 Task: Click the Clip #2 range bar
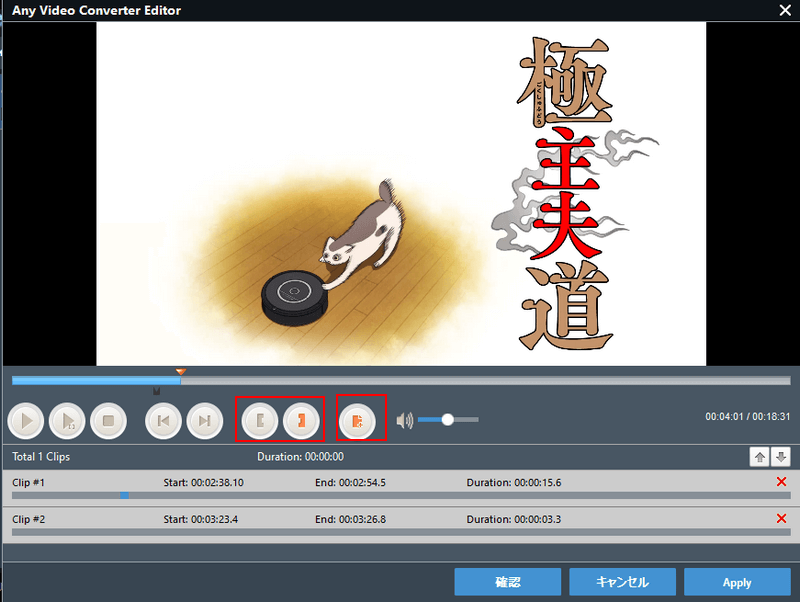click(401, 532)
